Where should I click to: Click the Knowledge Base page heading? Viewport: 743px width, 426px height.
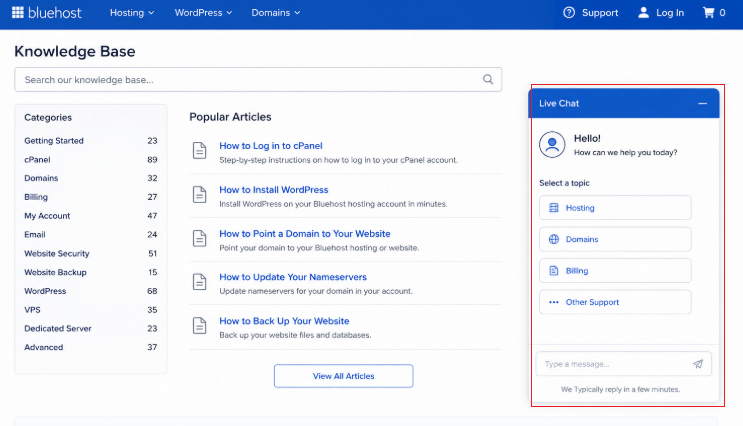click(x=75, y=51)
